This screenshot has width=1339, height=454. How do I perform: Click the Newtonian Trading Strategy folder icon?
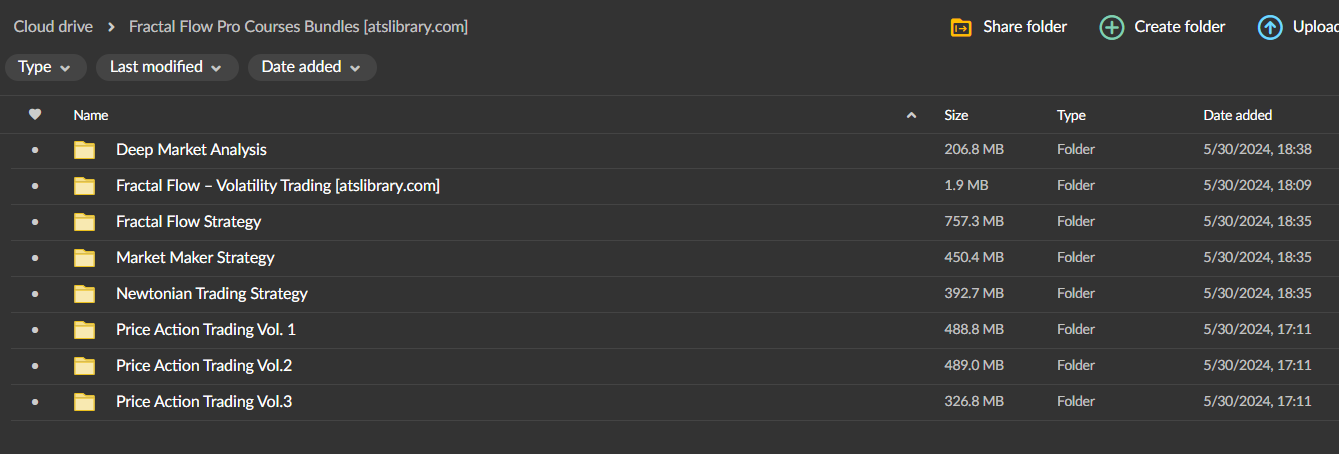[85, 294]
